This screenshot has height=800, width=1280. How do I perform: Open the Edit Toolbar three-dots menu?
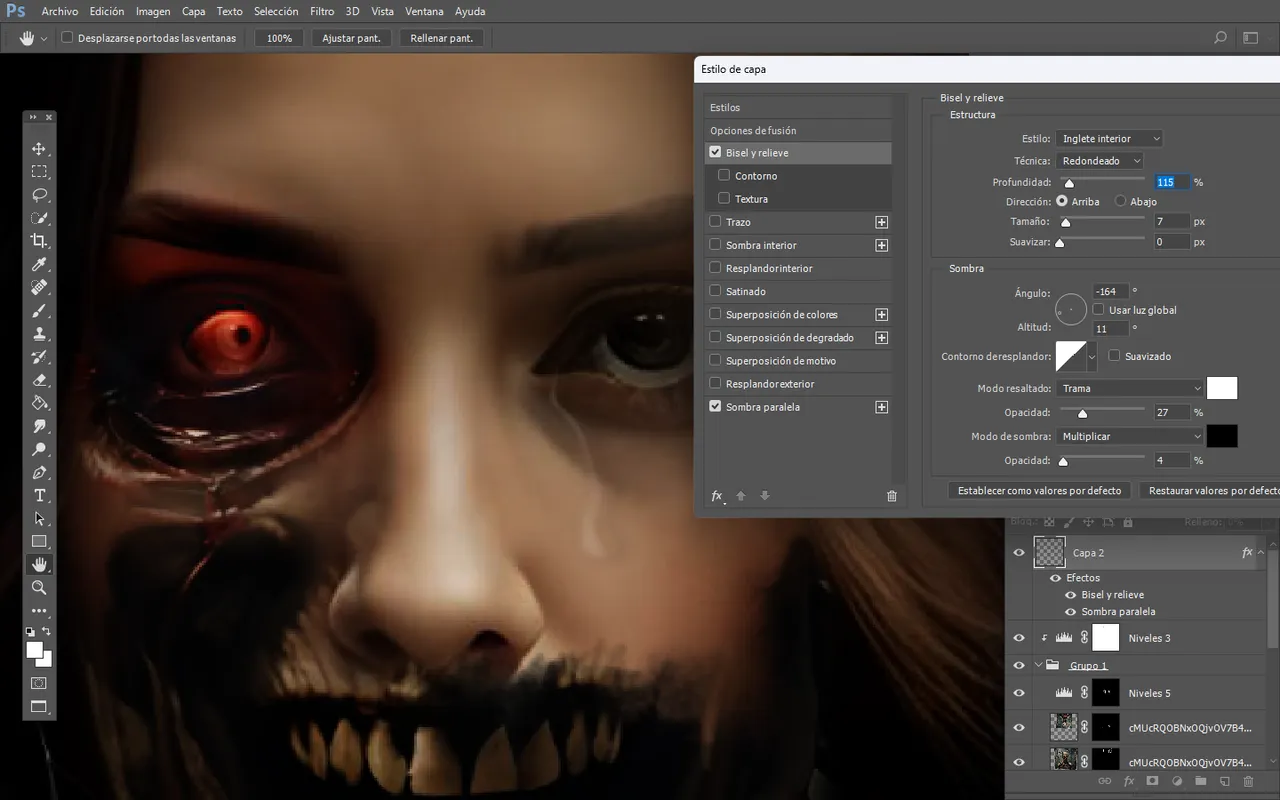(39, 610)
